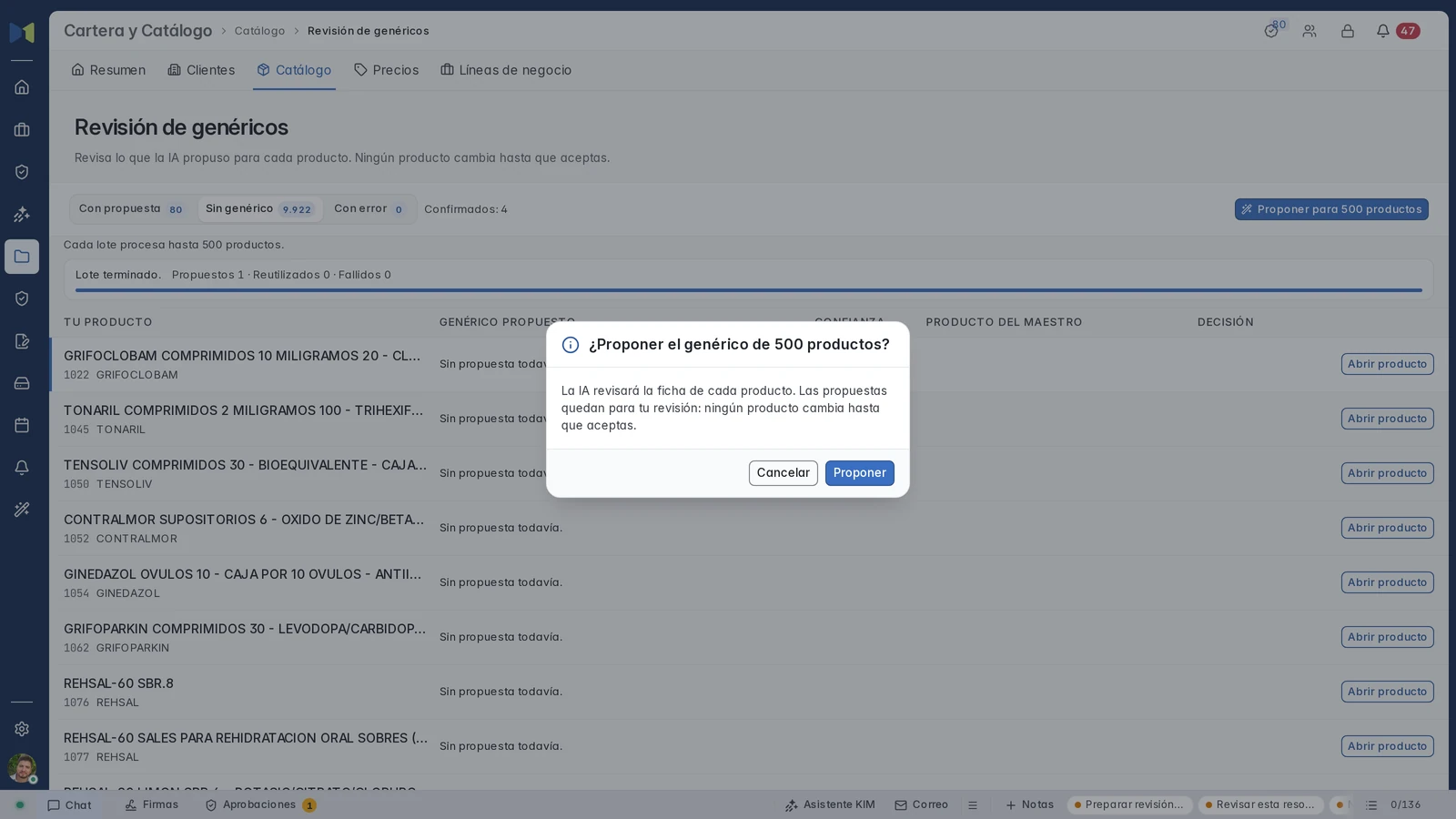The width and height of the screenshot is (1456, 819).
Task: Open the users icon in top bar
Action: coord(1309,31)
